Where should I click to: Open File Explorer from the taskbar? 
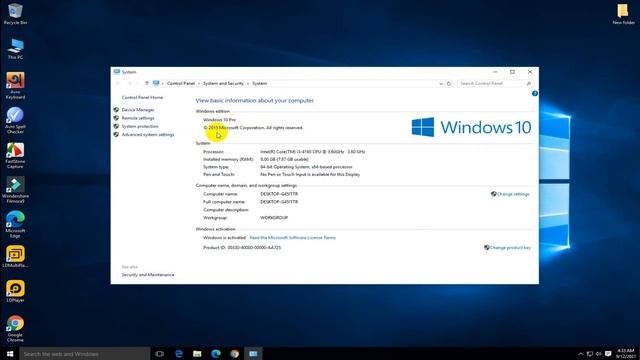pos(197,353)
